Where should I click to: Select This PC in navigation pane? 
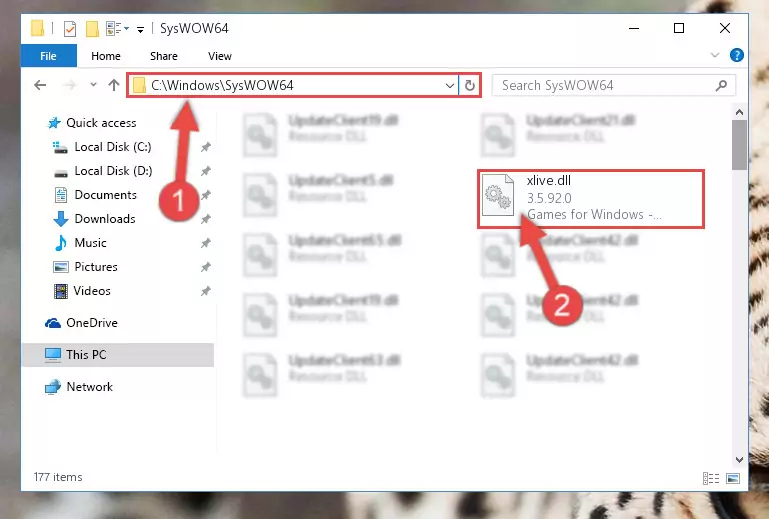118,355
